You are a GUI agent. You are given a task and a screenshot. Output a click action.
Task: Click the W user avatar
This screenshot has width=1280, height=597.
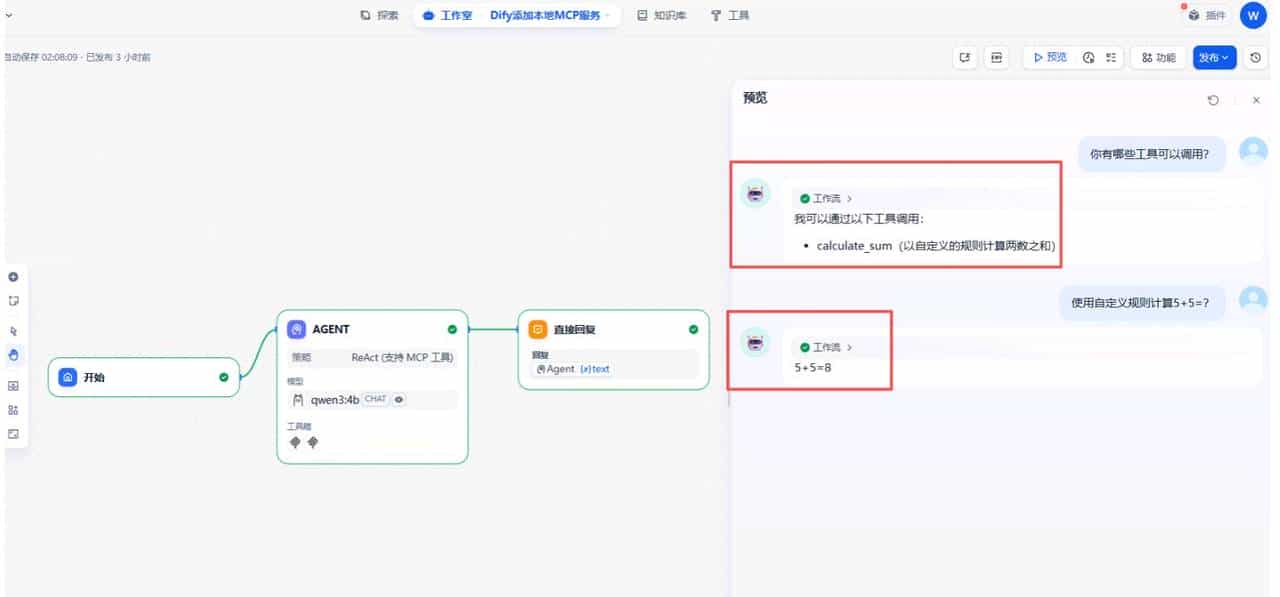(x=1252, y=15)
